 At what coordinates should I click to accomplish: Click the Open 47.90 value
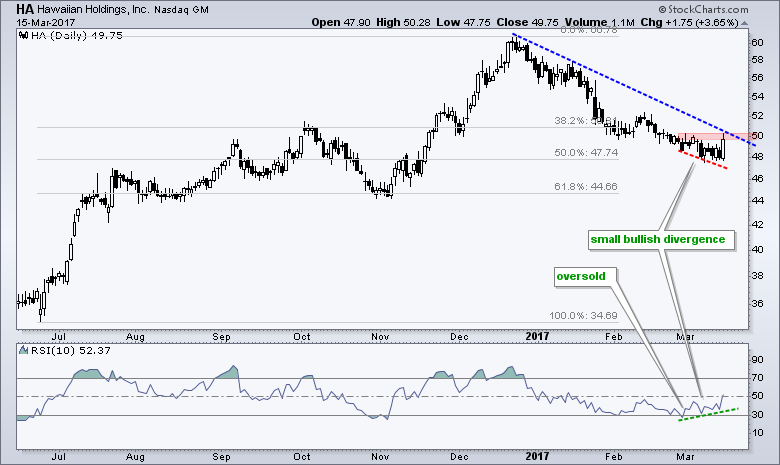click(x=341, y=22)
